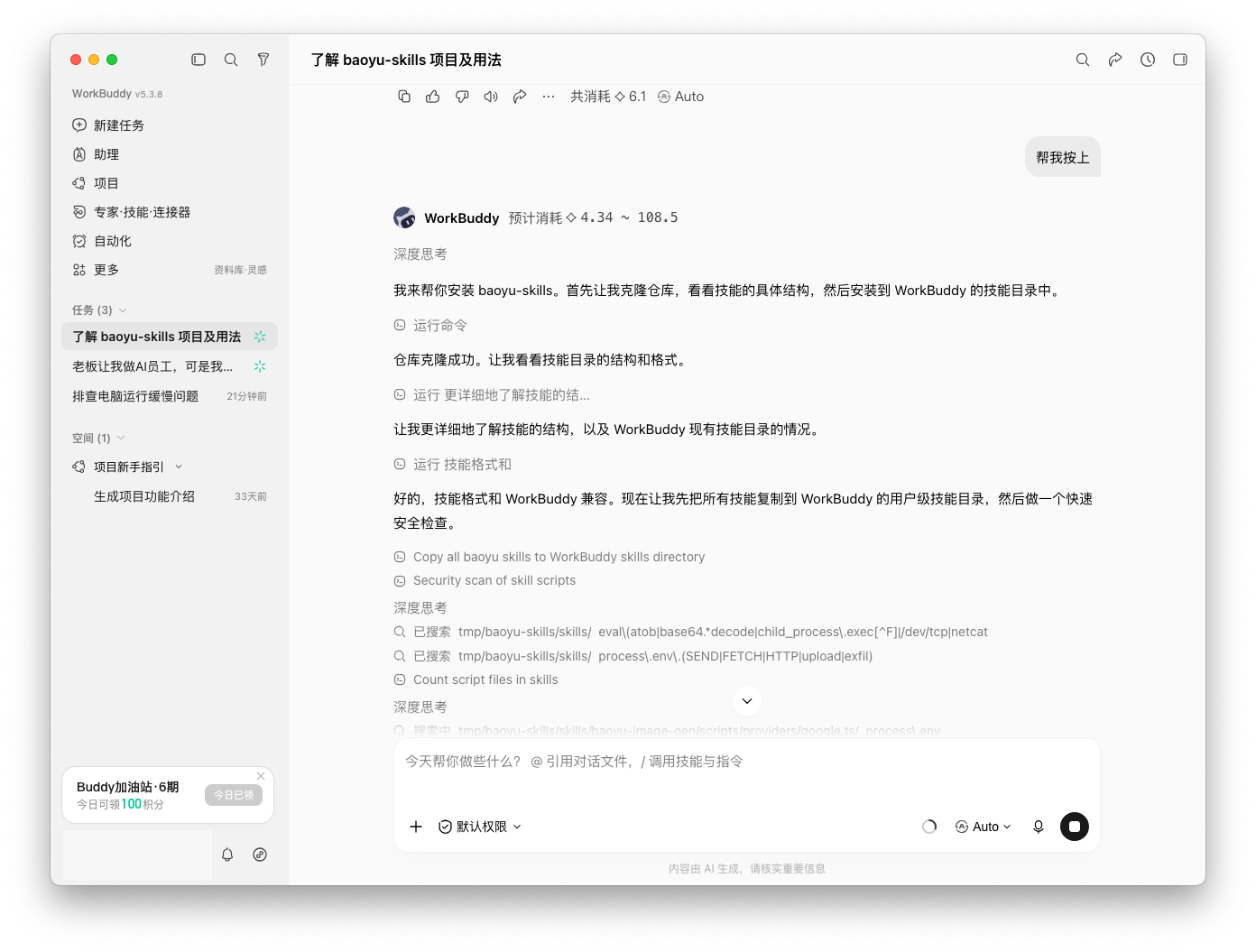Click the filter funnel icon in sidebar header

[x=263, y=60]
